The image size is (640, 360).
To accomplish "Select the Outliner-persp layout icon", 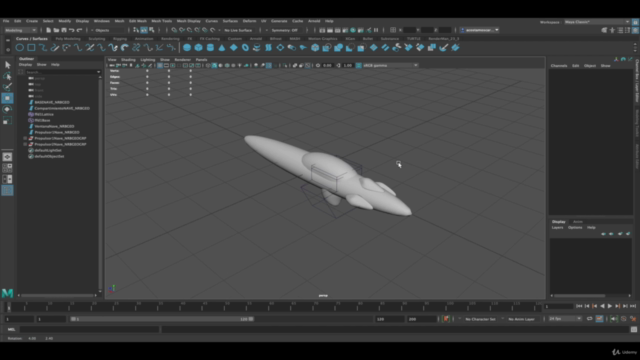I will (7, 190).
